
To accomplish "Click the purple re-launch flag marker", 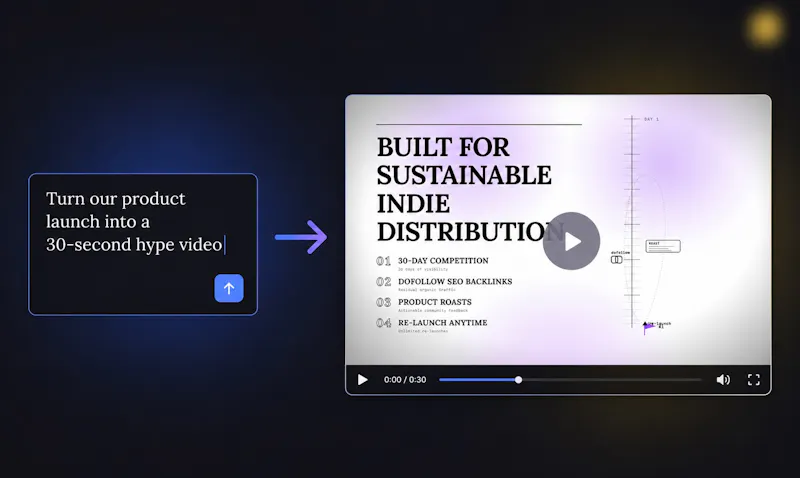I will (649, 329).
